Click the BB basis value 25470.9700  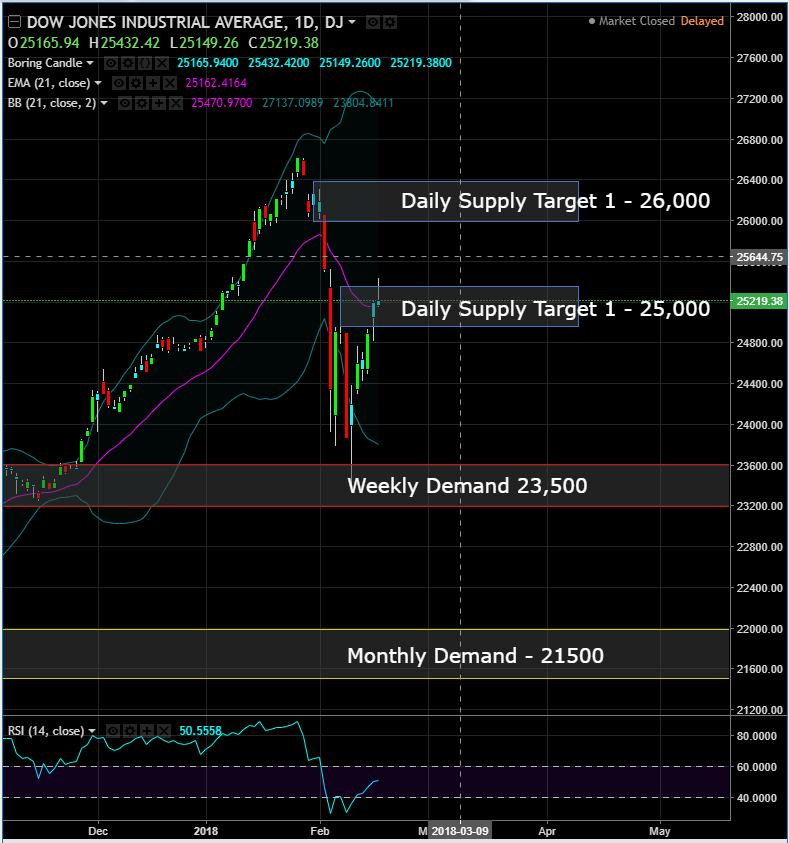coord(222,103)
